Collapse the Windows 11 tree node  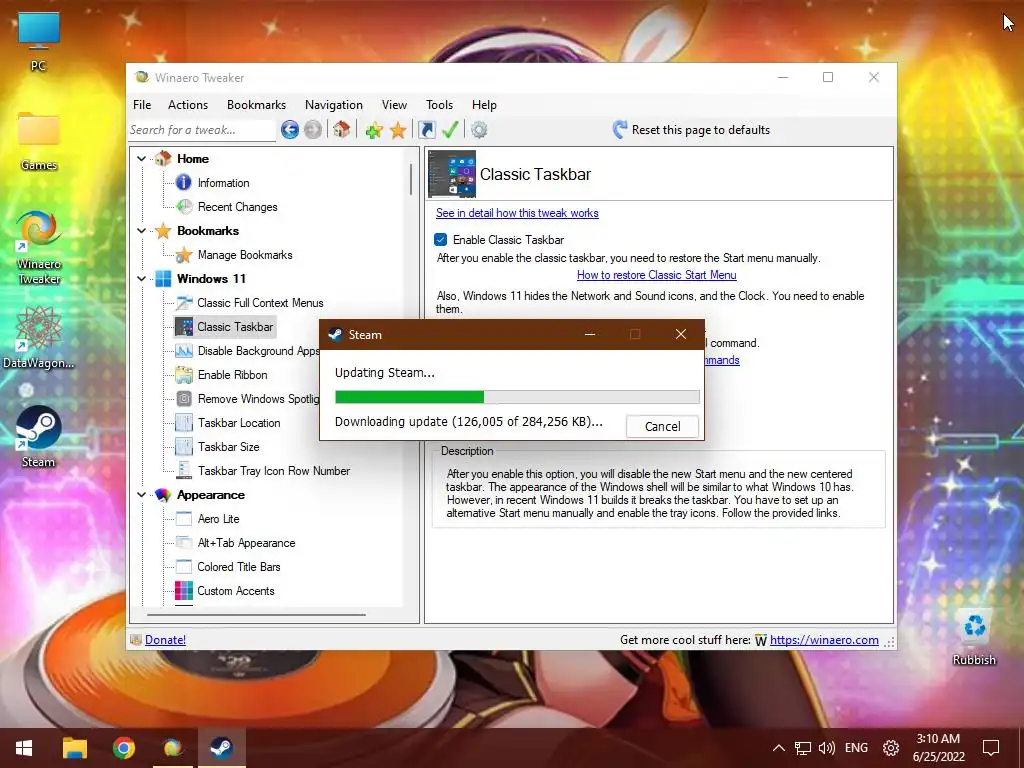click(141, 279)
